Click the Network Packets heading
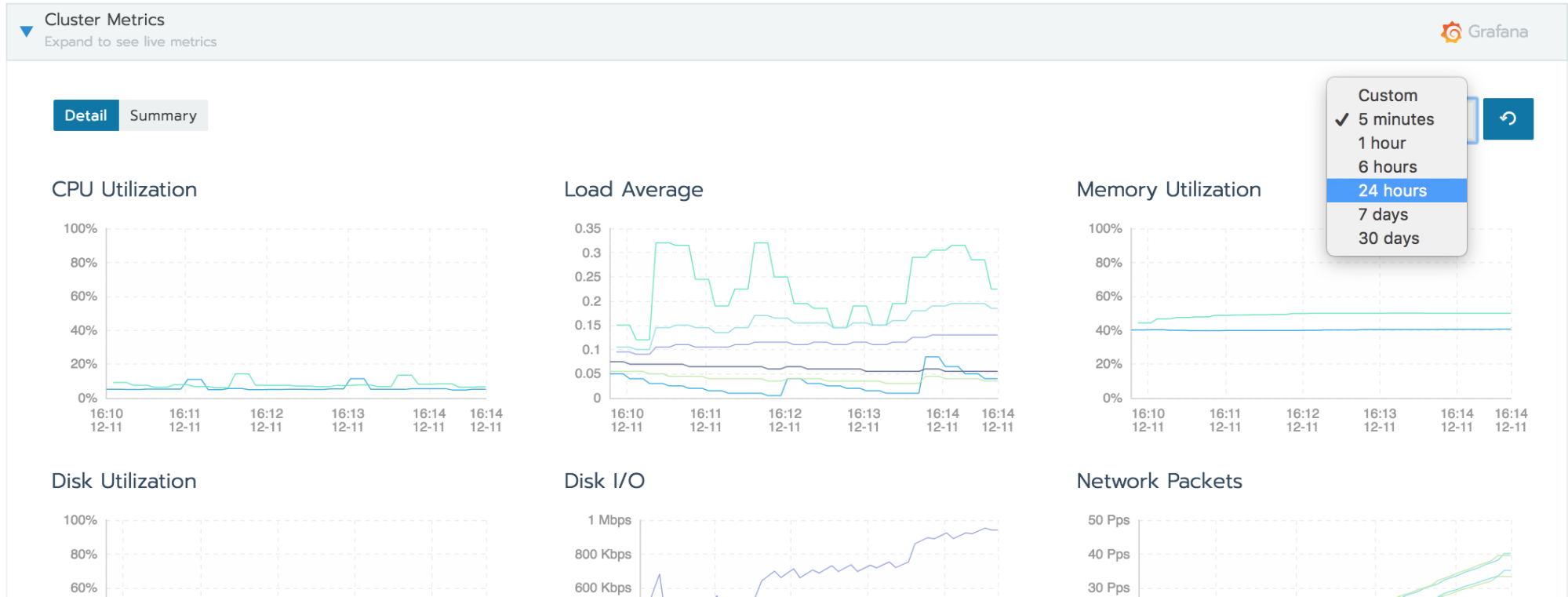 1159,481
